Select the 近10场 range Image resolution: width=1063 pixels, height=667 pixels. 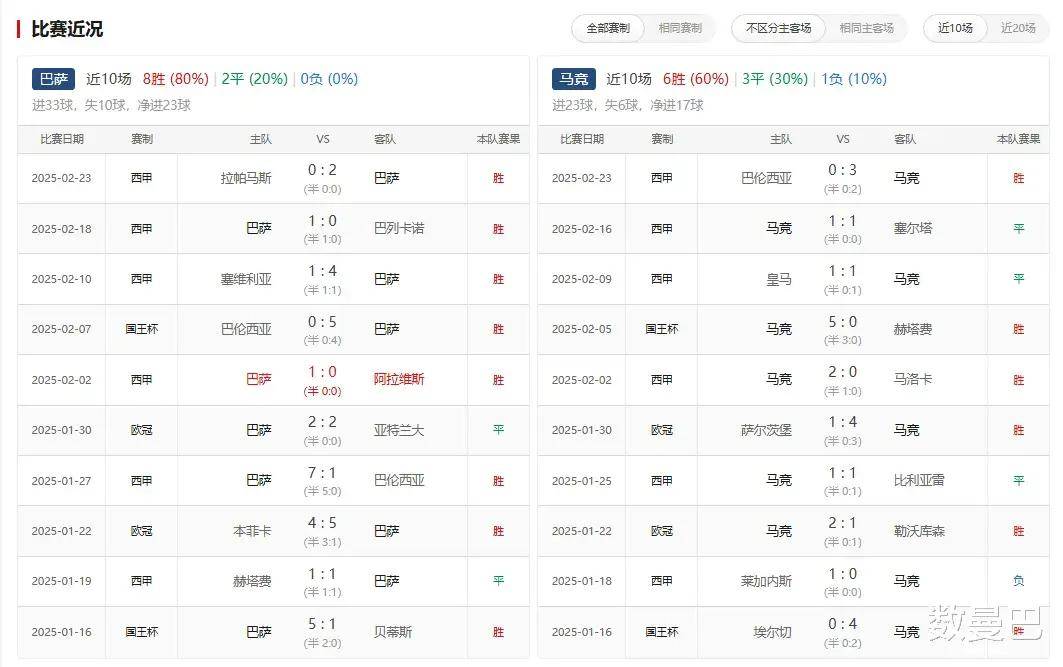coord(955,28)
